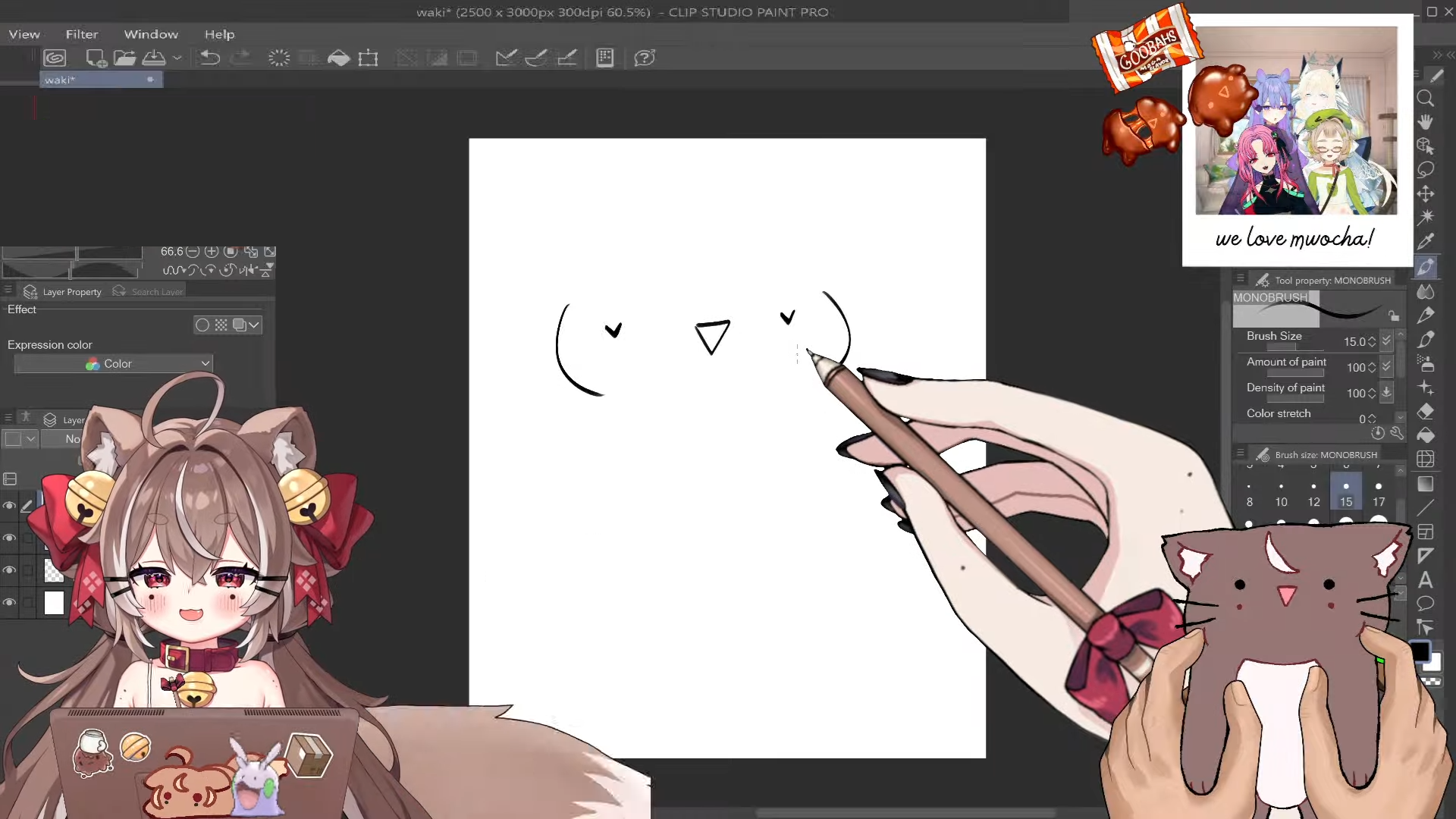Click the Undo arrow in toolbar
Image resolution: width=1456 pixels, height=819 pixels.
[x=210, y=58]
